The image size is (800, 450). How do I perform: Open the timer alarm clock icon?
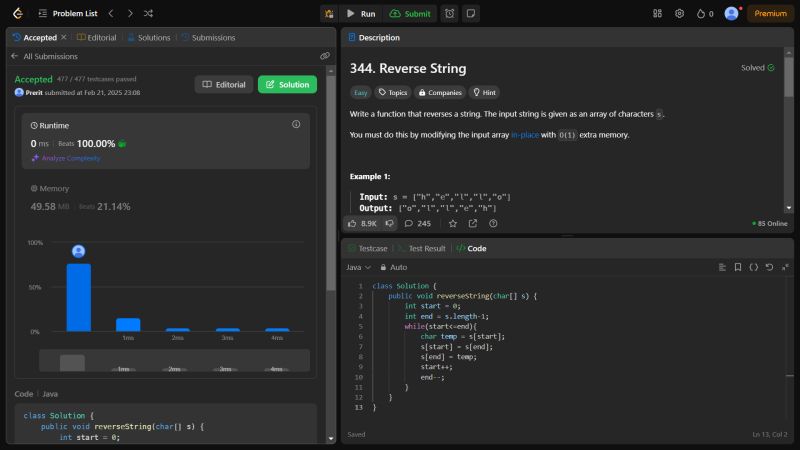click(x=450, y=14)
